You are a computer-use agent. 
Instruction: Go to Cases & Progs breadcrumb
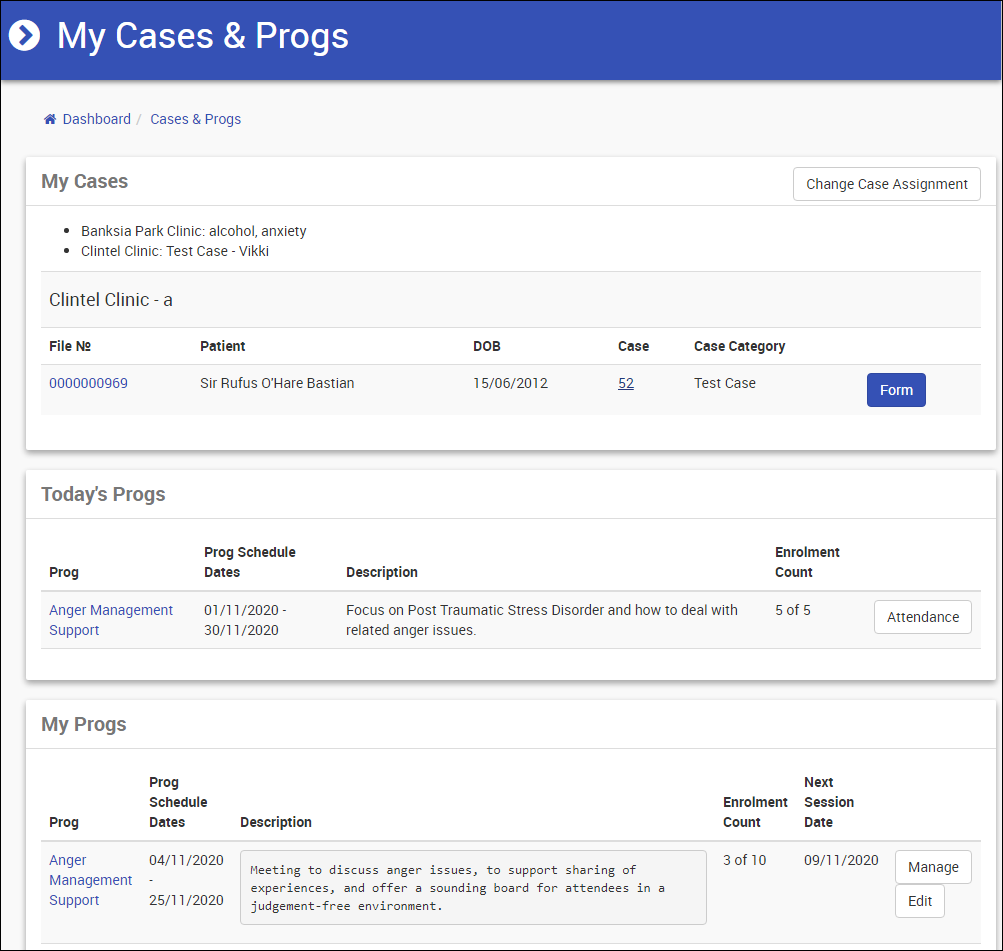pyautogui.click(x=195, y=119)
